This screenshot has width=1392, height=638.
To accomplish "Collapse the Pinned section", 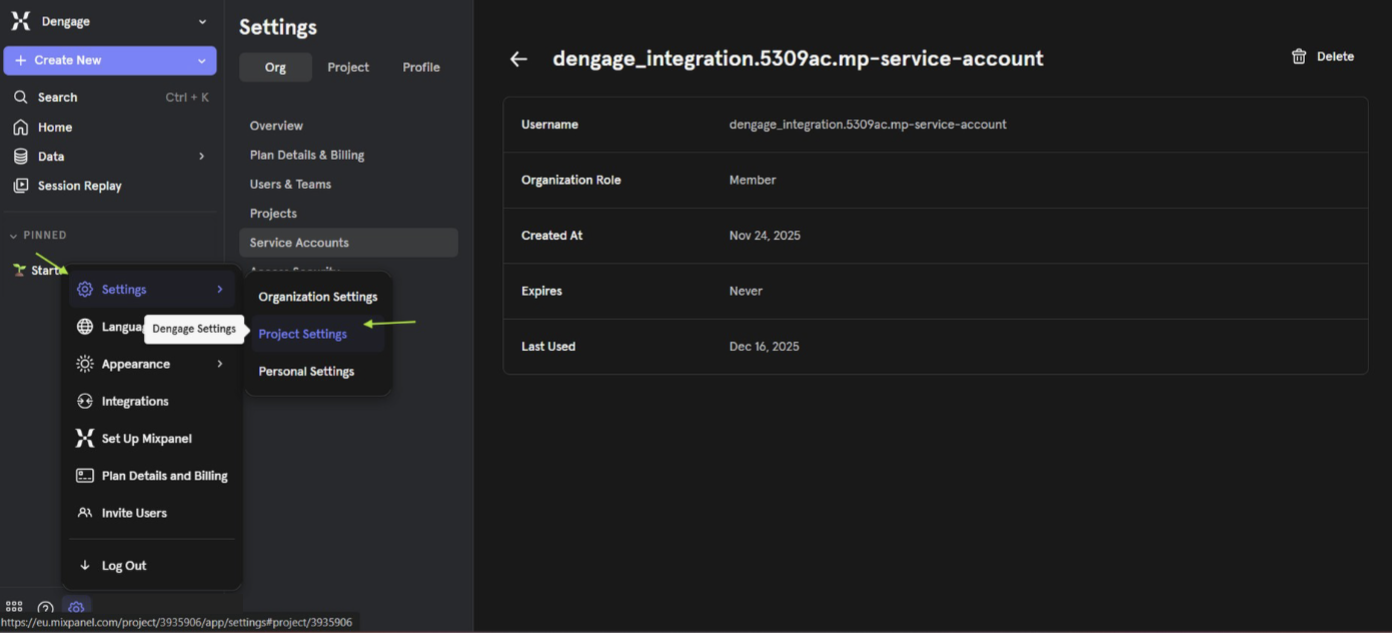I will [x=14, y=236].
